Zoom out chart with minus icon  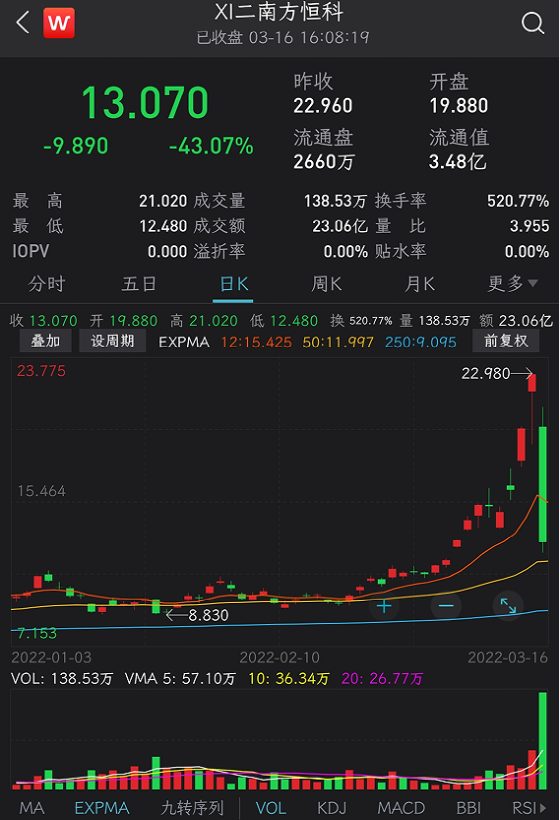446,606
